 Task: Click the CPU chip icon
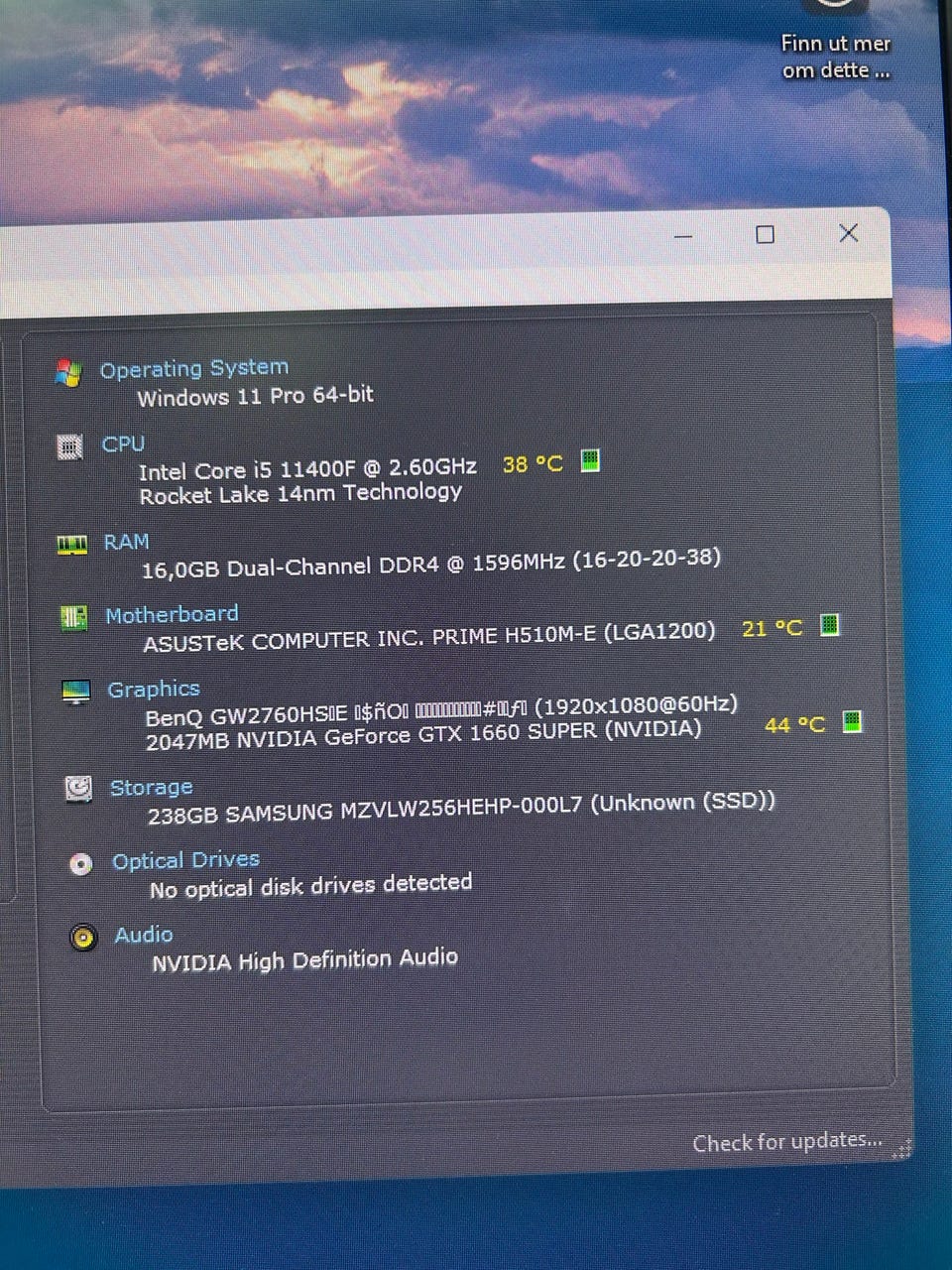point(69,447)
